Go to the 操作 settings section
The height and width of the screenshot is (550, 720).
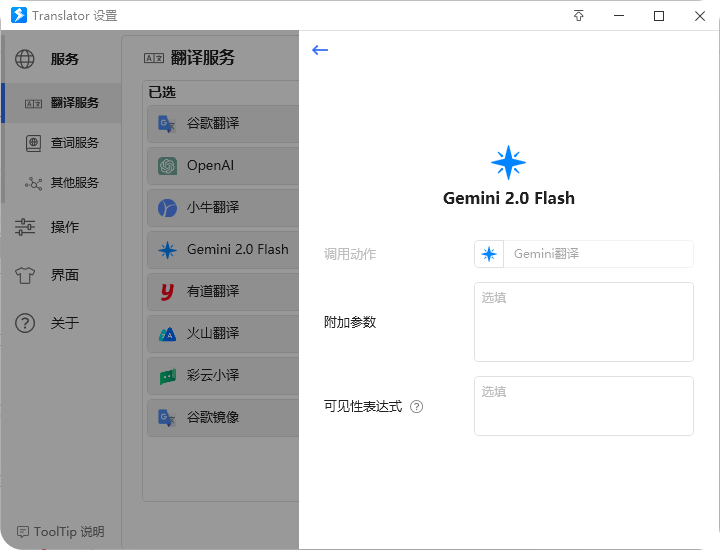click(x=61, y=227)
